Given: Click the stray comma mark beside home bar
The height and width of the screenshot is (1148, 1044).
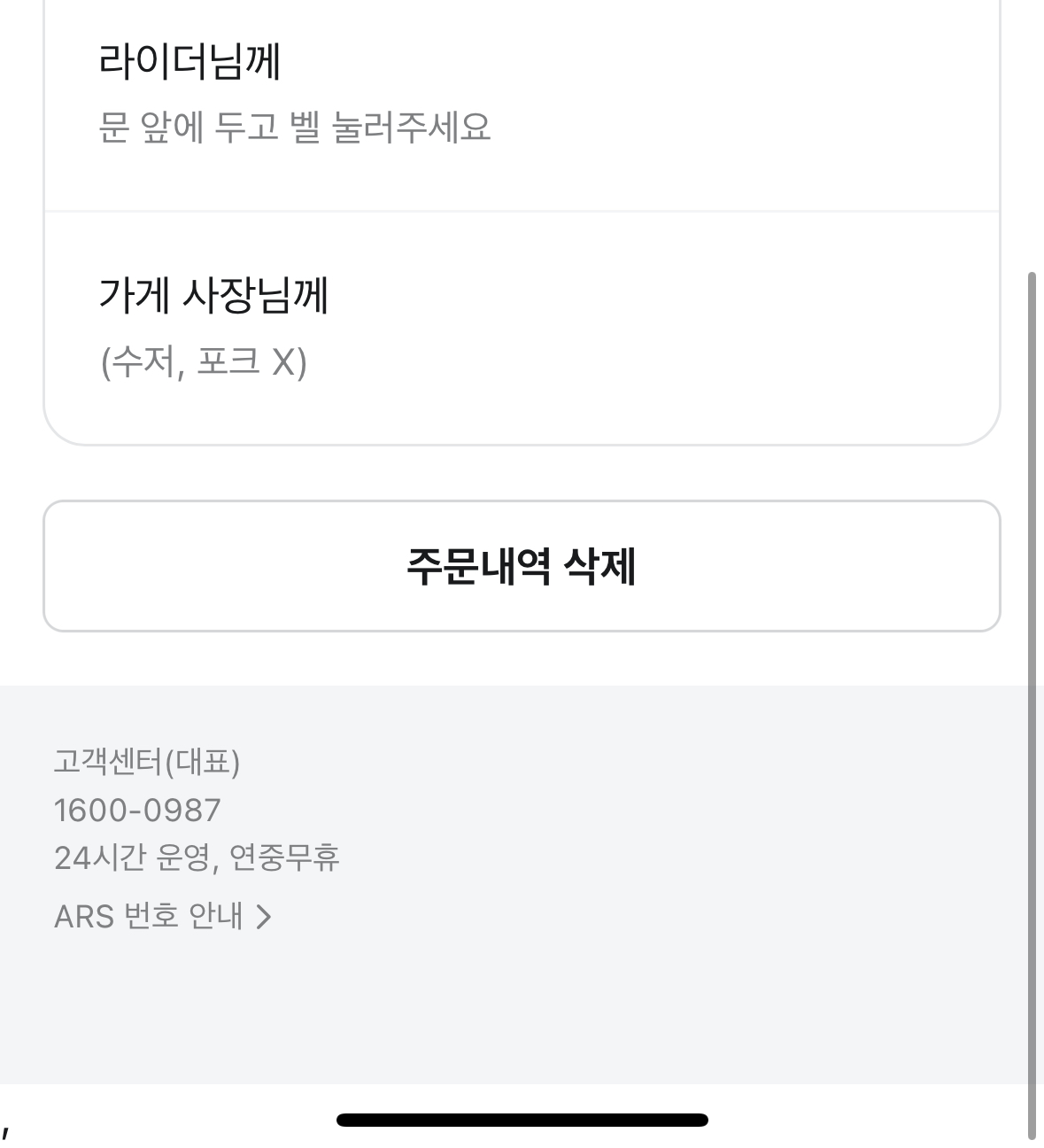Looking at the screenshot, I should (5, 1131).
